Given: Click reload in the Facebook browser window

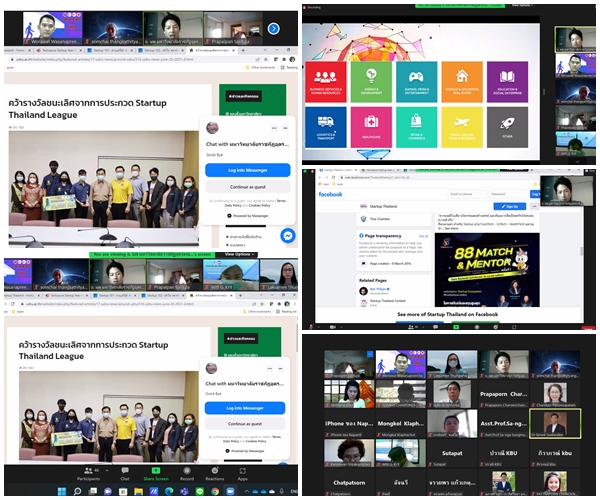Looking at the screenshot, I should point(333,178).
